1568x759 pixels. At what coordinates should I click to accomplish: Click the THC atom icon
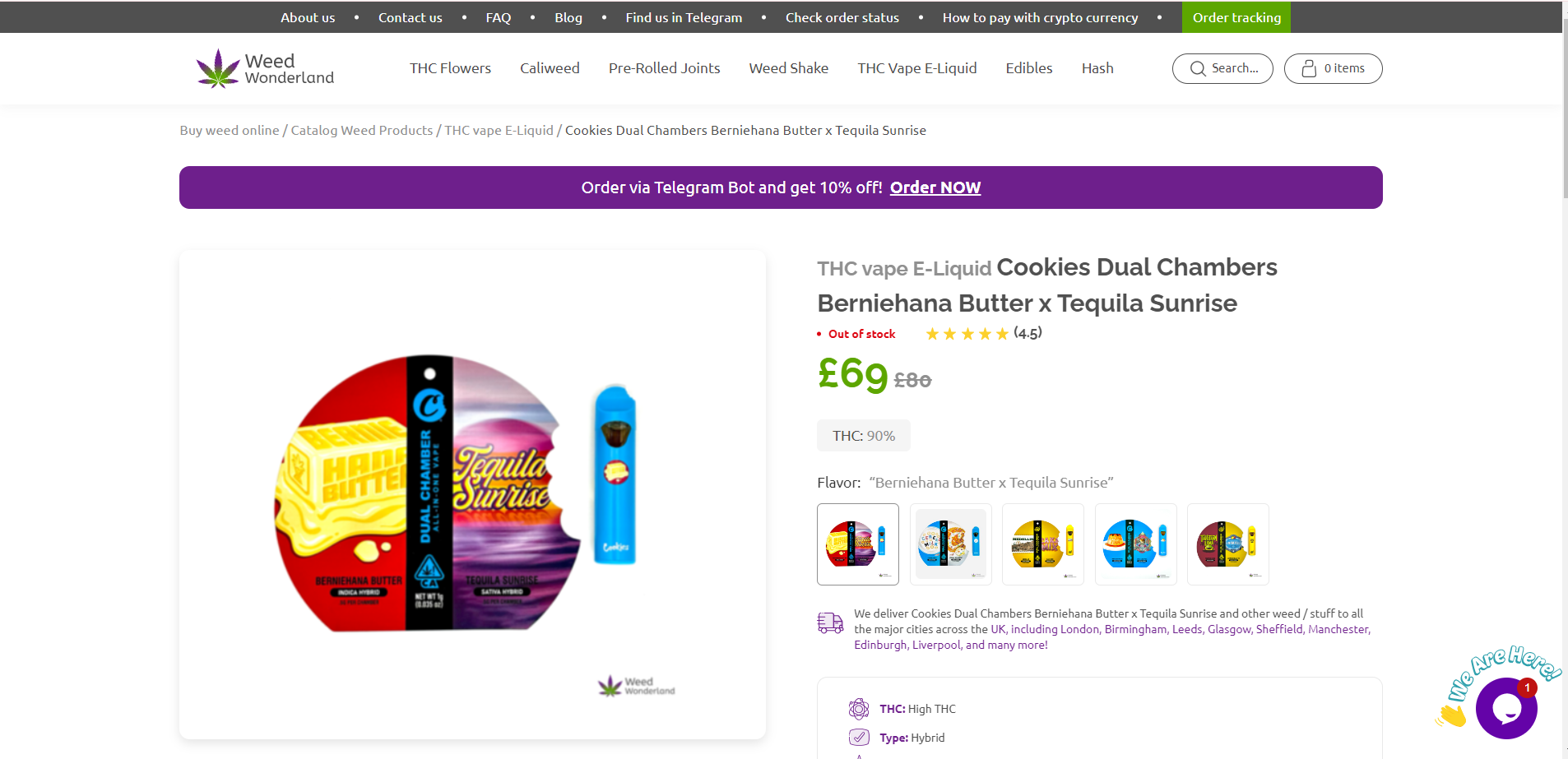(x=859, y=709)
